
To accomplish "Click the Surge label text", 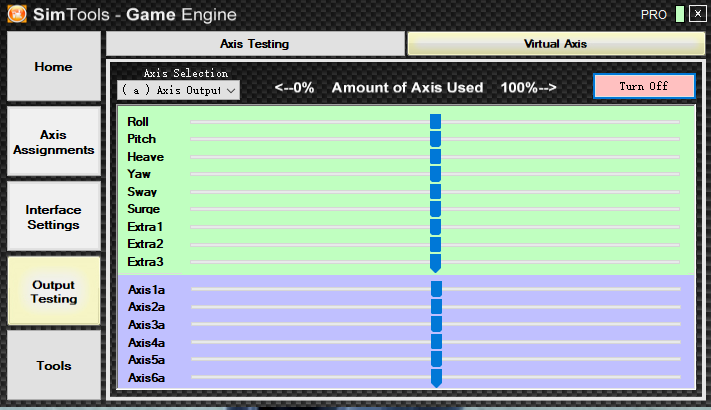I will pyautogui.click(x=144, y=209).
